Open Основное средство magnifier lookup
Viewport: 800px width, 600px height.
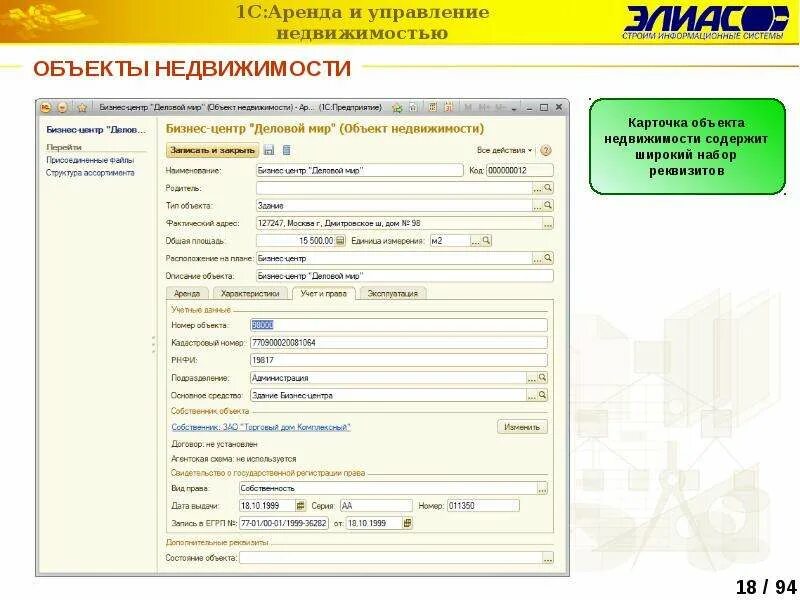(542, 395)
